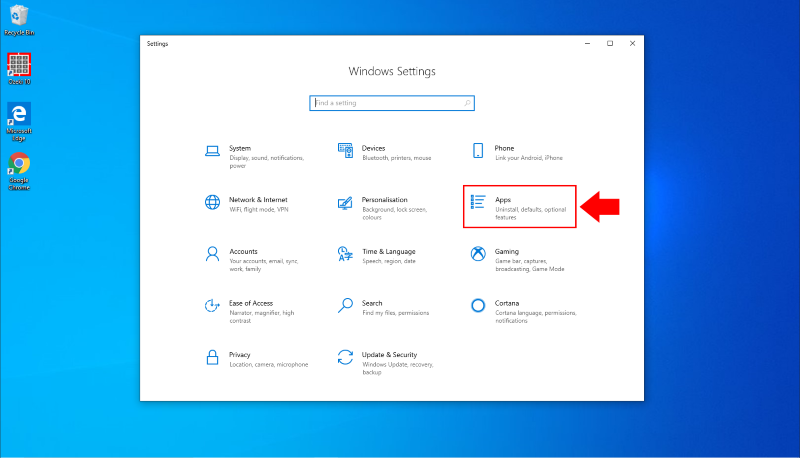Open the Time & Language icon
The width and height of the screenshot is (800, 458).
345,254
